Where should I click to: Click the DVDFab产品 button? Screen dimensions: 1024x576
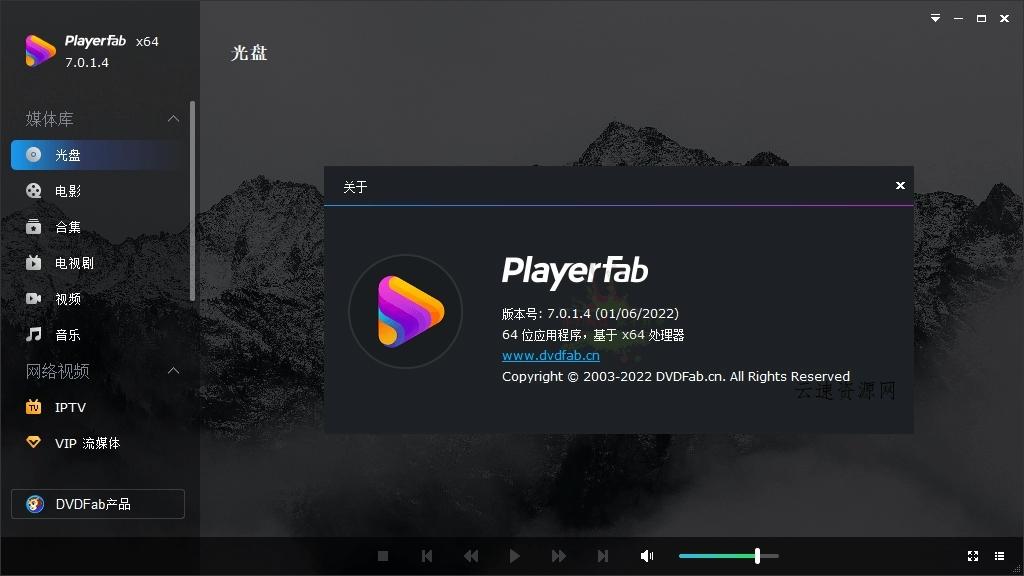coord(97,504)
